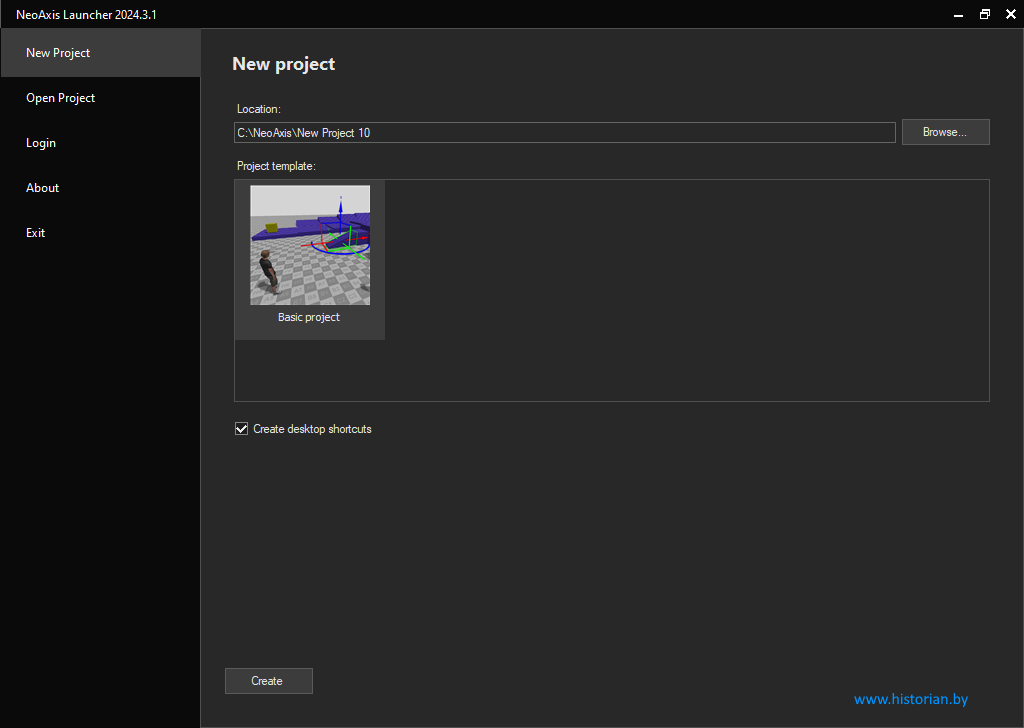
Task: Click the Location path input field
Action: pos(564,132)
